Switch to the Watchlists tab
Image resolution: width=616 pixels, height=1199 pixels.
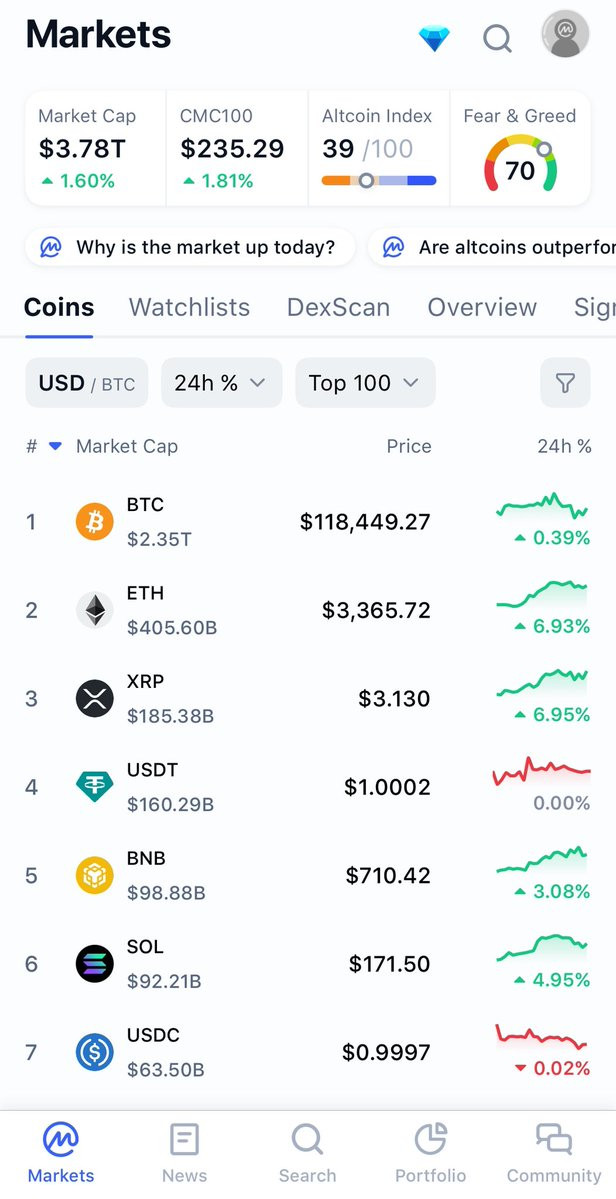[x=190, y=307]
